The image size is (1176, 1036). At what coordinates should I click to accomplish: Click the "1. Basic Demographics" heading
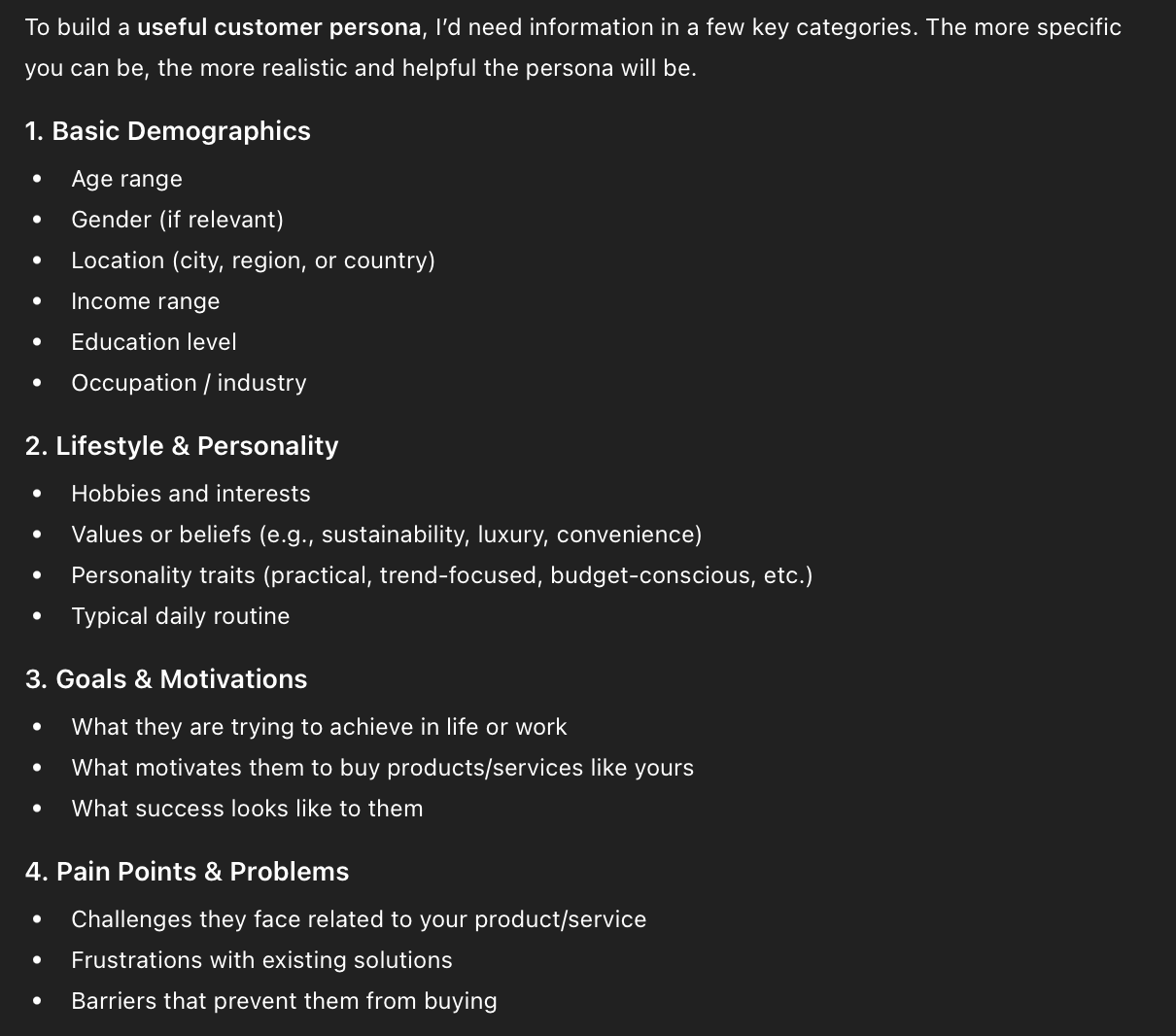pos(168,131)
